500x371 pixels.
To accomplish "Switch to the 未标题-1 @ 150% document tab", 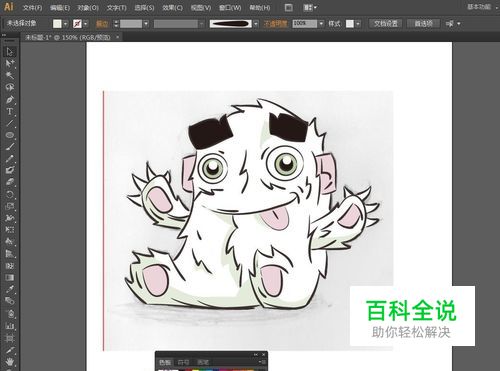I will pos(68,37).
